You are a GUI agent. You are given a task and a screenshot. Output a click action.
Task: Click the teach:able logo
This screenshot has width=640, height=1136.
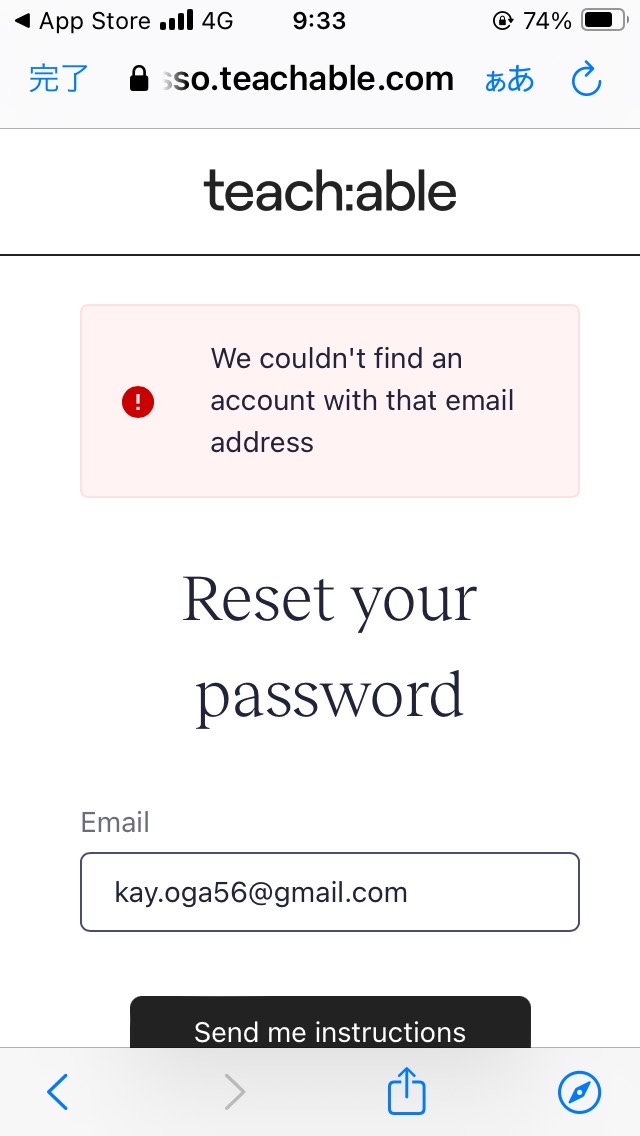[x=330, y=191]
